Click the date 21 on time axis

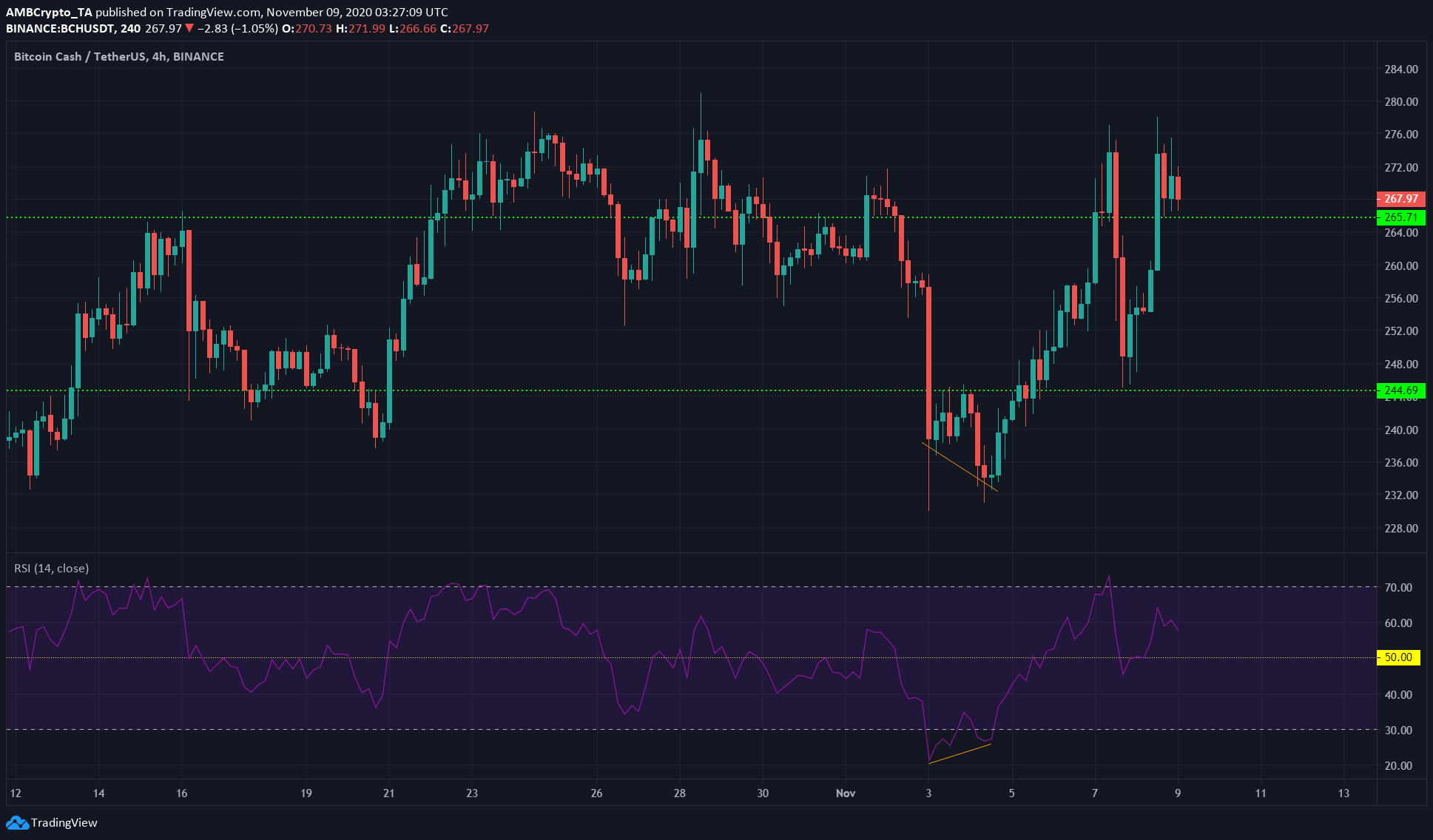(389, 793)
